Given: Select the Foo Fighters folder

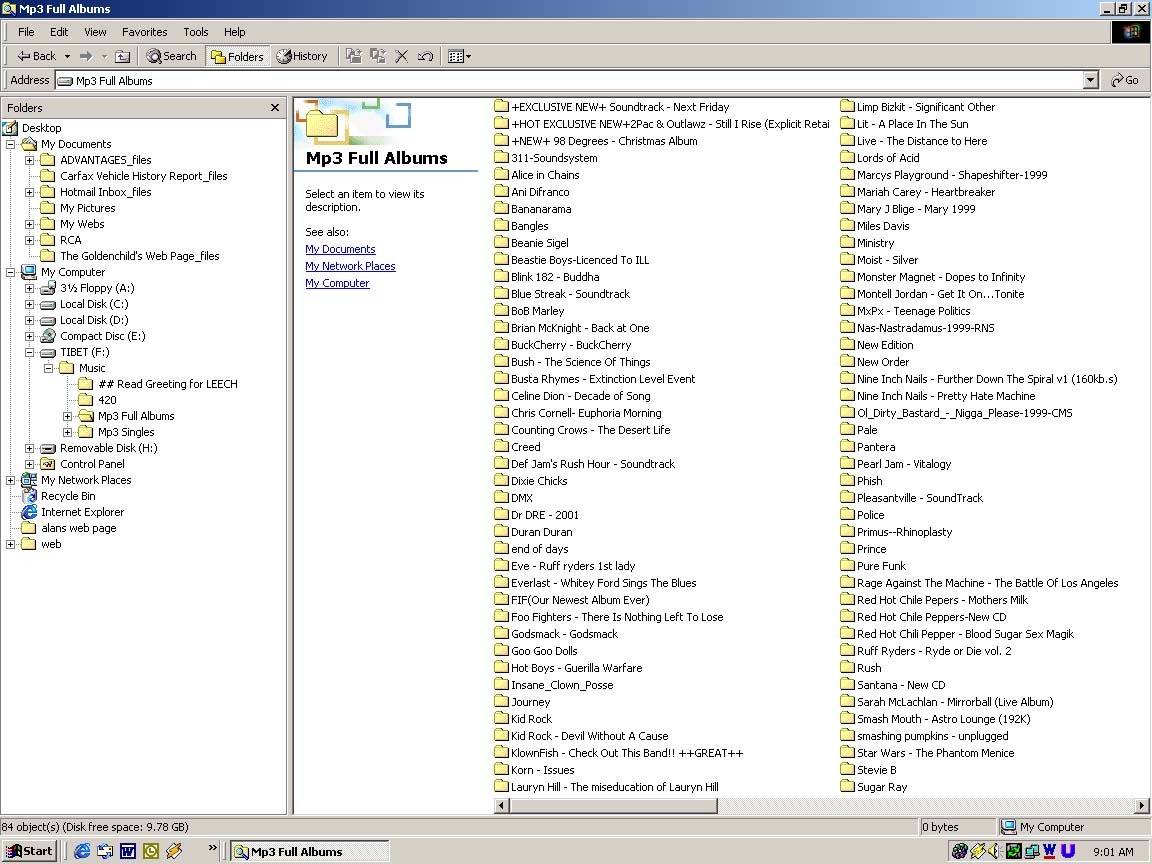Looking at the screenshot, I should click(617, 617).
